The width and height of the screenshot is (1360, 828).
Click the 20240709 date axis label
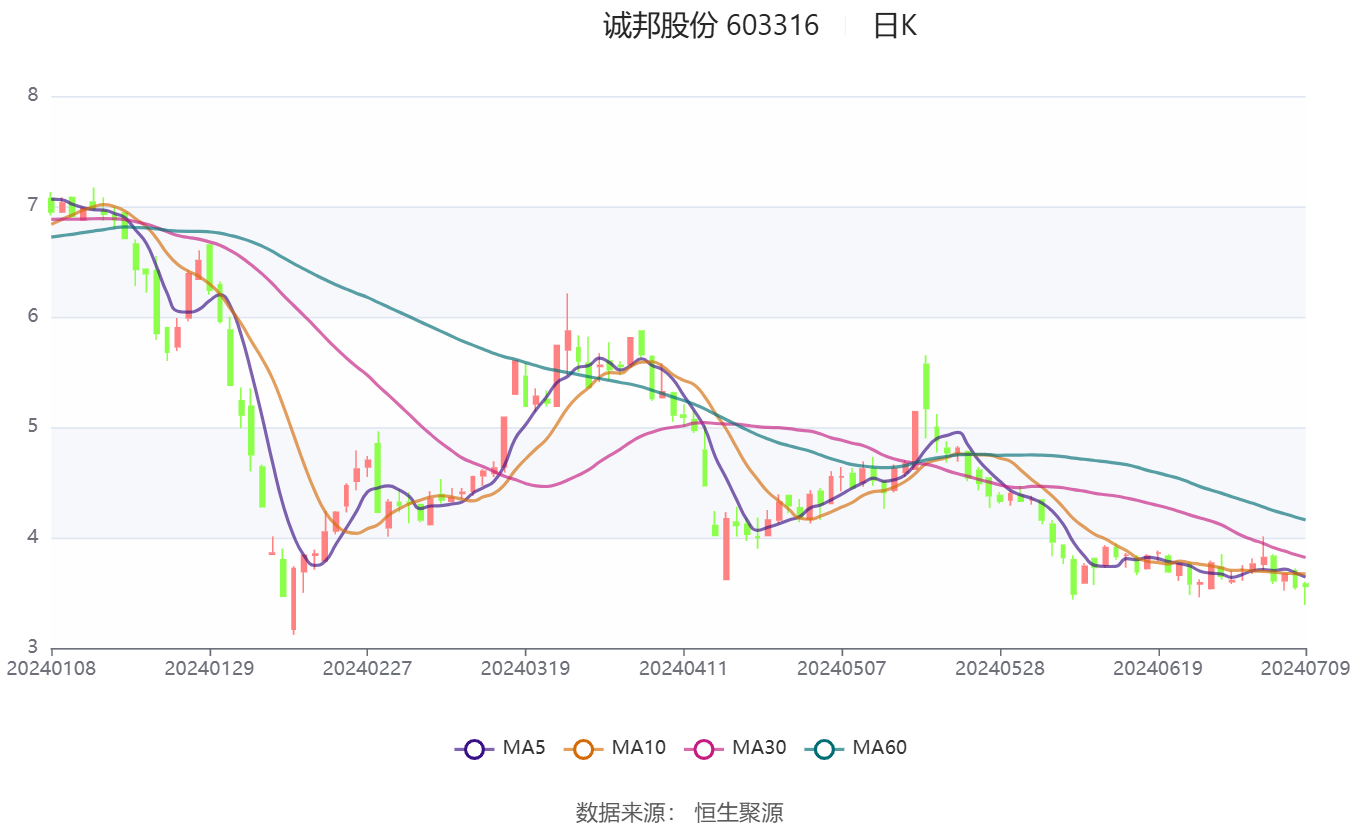(x=1306, y=668)
